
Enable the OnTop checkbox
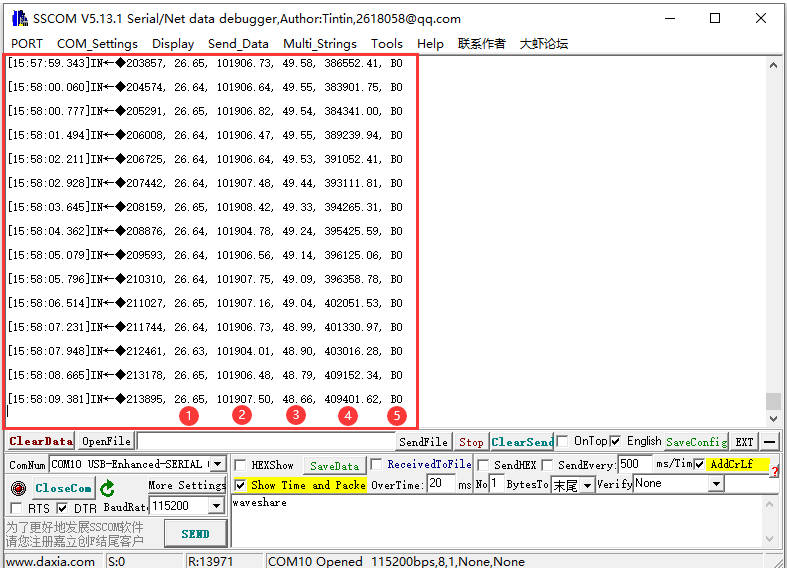pos(563,441)
